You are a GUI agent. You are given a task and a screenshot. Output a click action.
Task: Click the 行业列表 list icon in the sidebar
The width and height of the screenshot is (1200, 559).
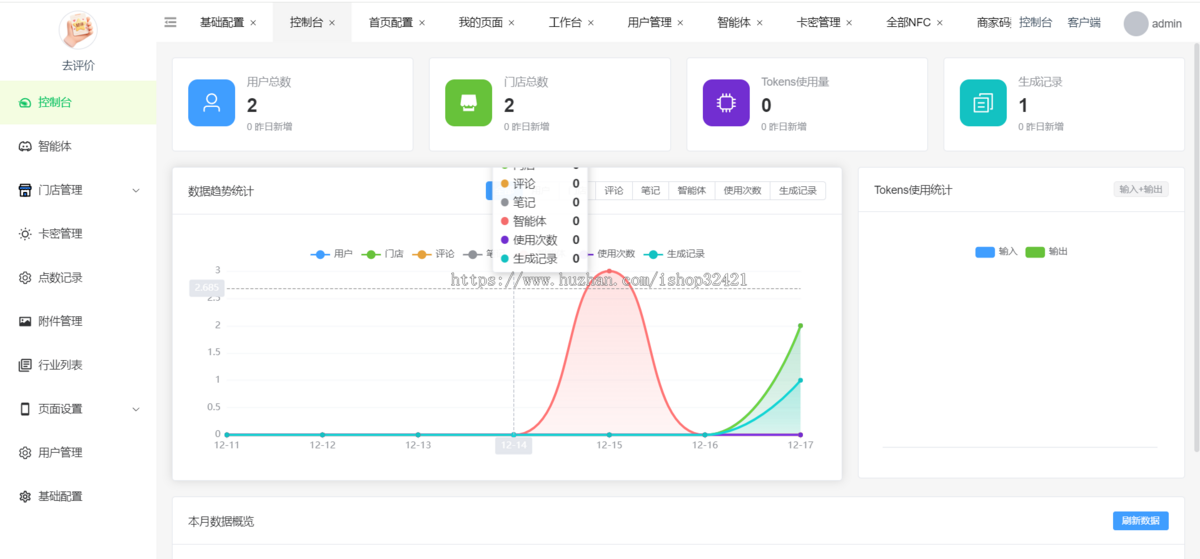[25, 365]
